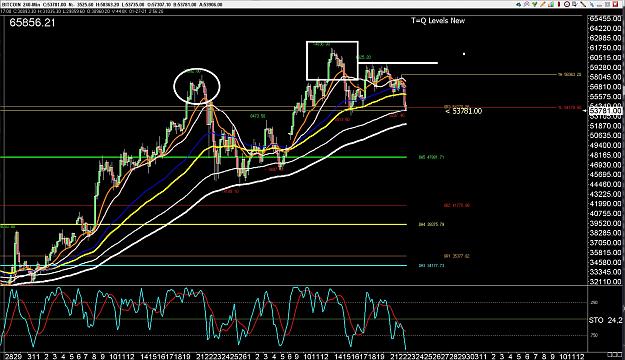The height and width of the screenshot is (360, 625).
Task: Open the colored bar-chart icon in toolbar
Action: (x=551, y=4)
